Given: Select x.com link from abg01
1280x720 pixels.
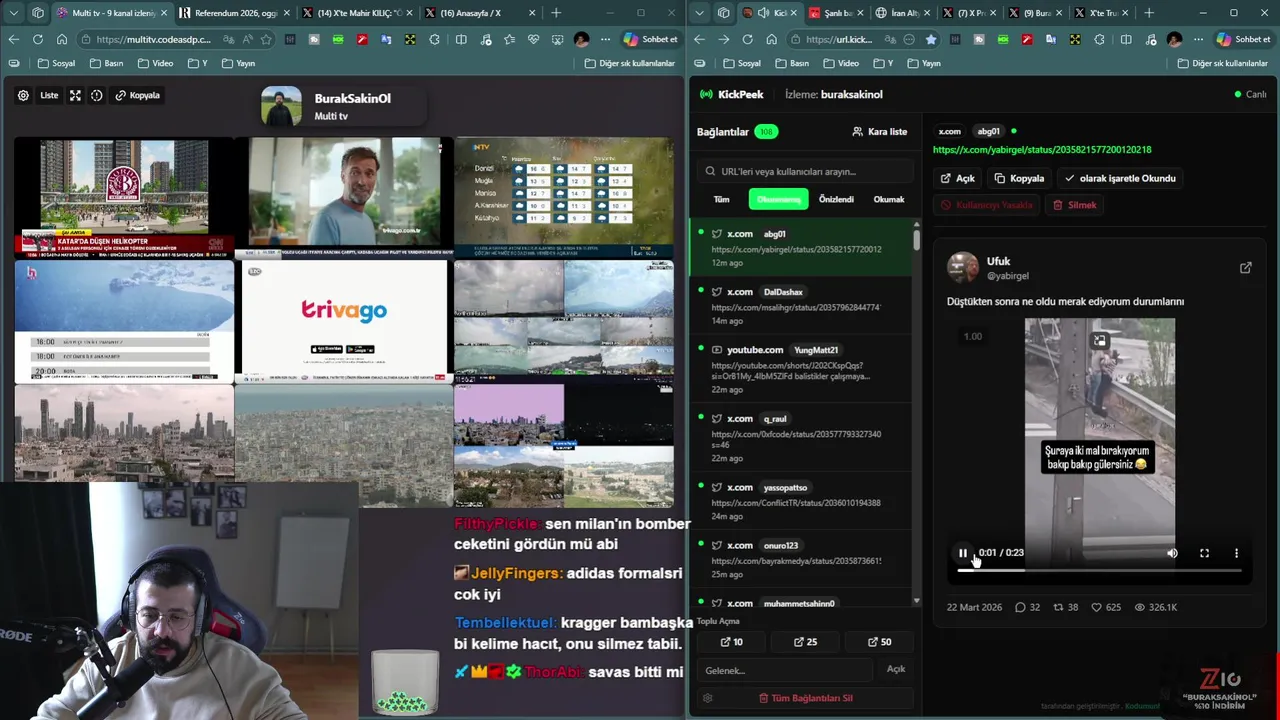Looking at the screenshot, I should coord(800,248).
